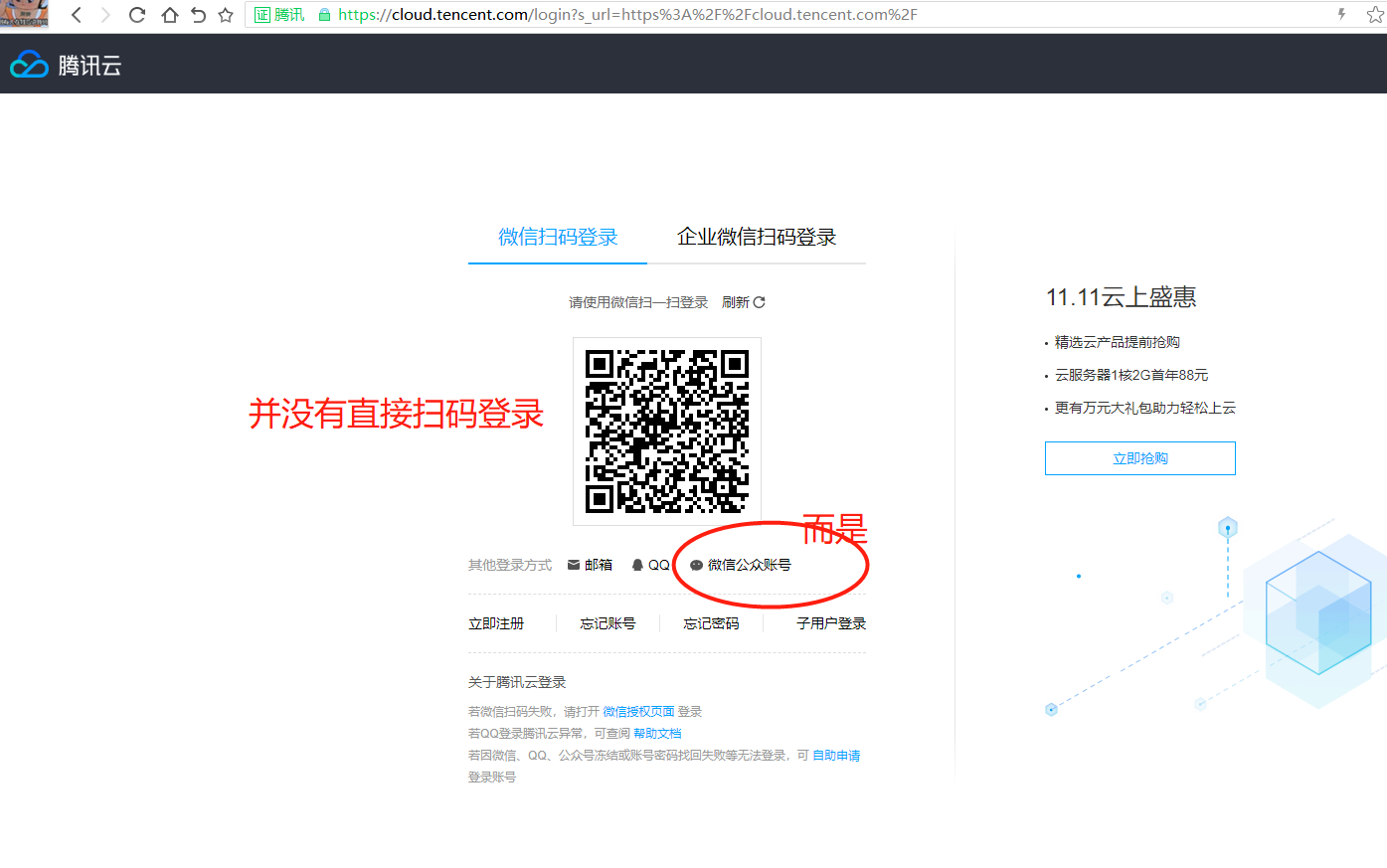This screenshot has height=868, width=1387.
Task: Click the 腾讯云 brand name text
Action: (x=89, y=66)
